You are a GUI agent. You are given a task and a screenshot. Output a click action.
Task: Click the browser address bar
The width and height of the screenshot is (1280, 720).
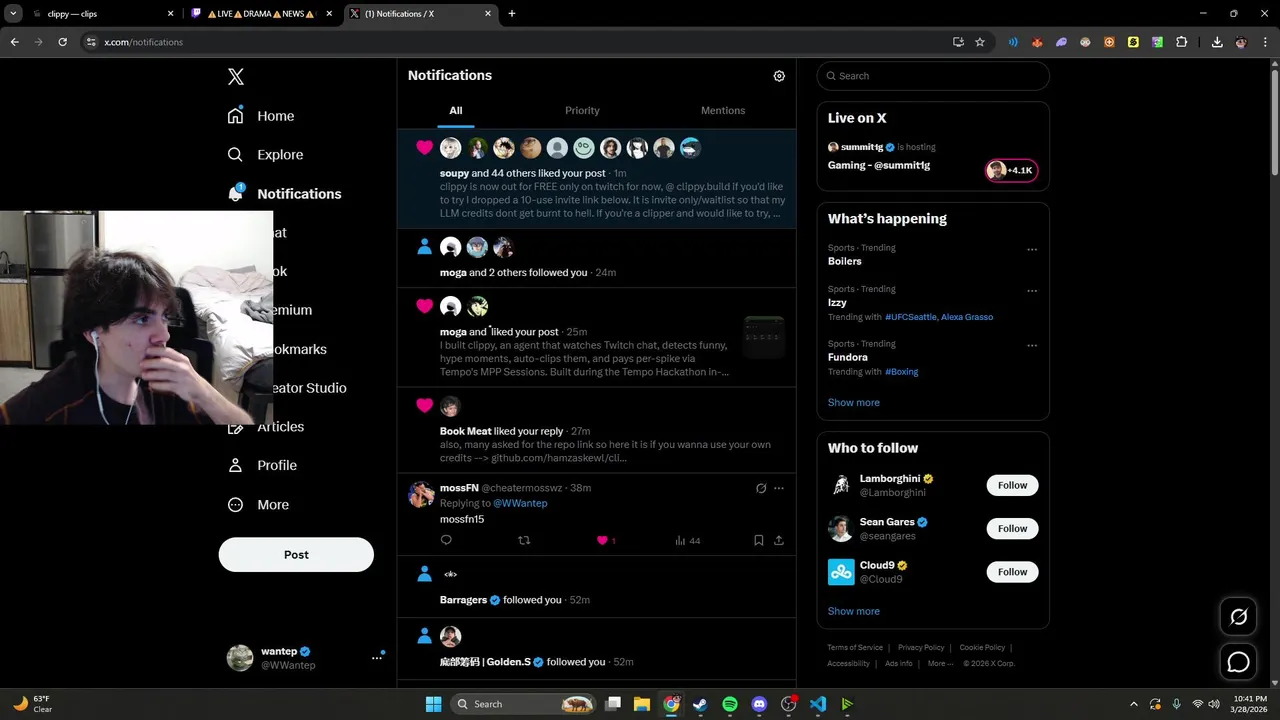click(x=515, y=42)
